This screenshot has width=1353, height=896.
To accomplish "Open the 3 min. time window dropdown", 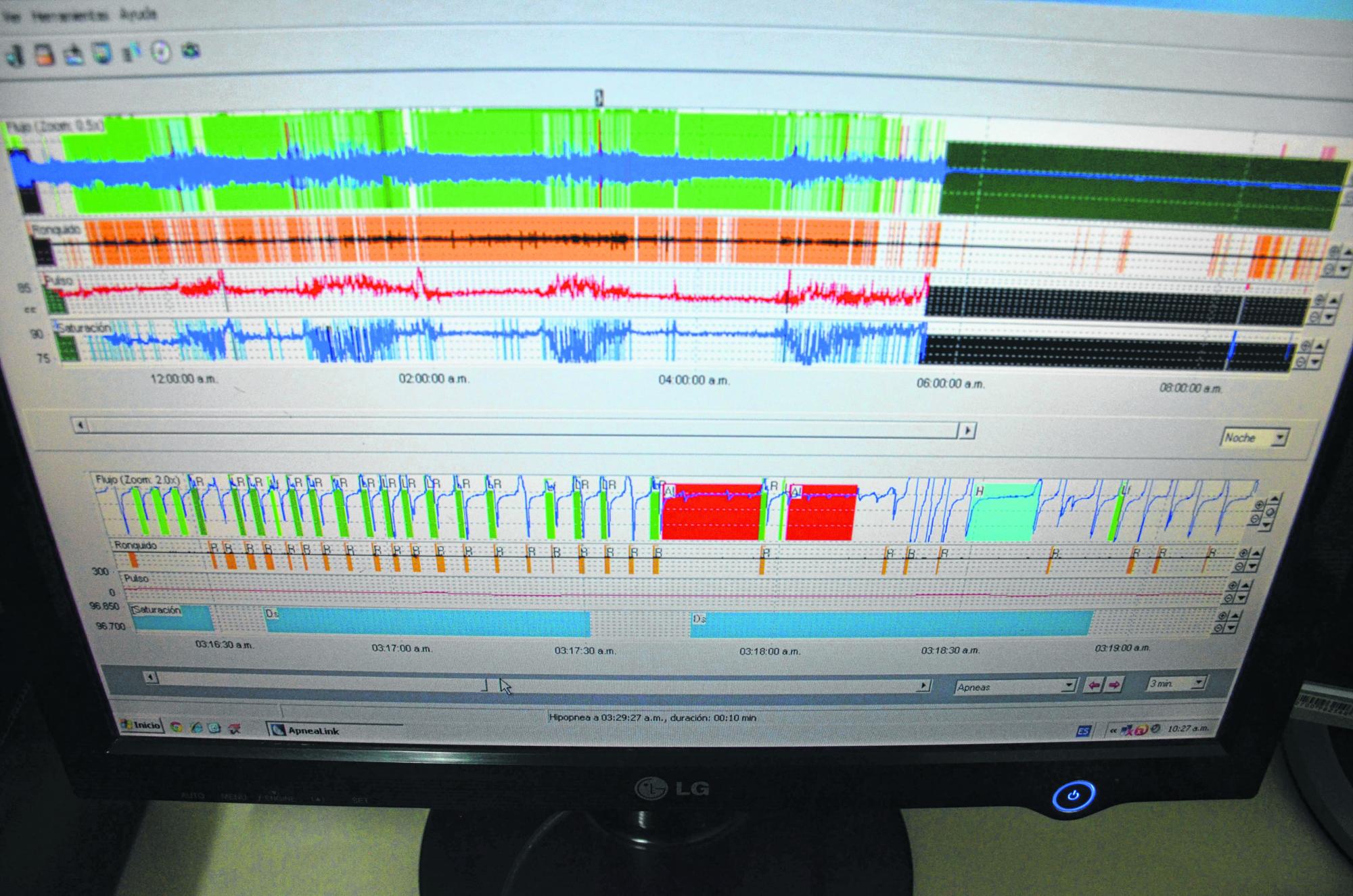I will [1198, 684].
